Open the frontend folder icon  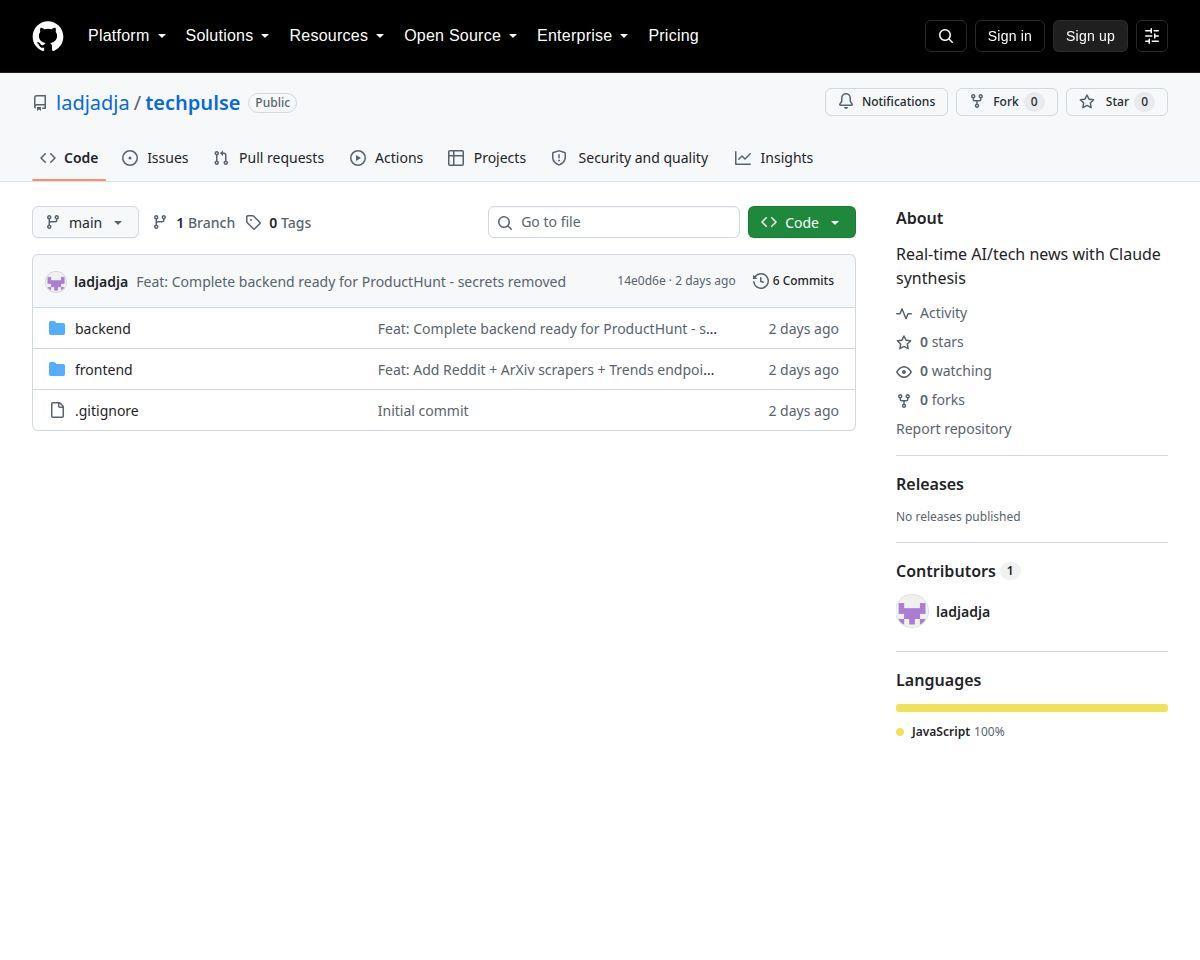tap(57, 370)
